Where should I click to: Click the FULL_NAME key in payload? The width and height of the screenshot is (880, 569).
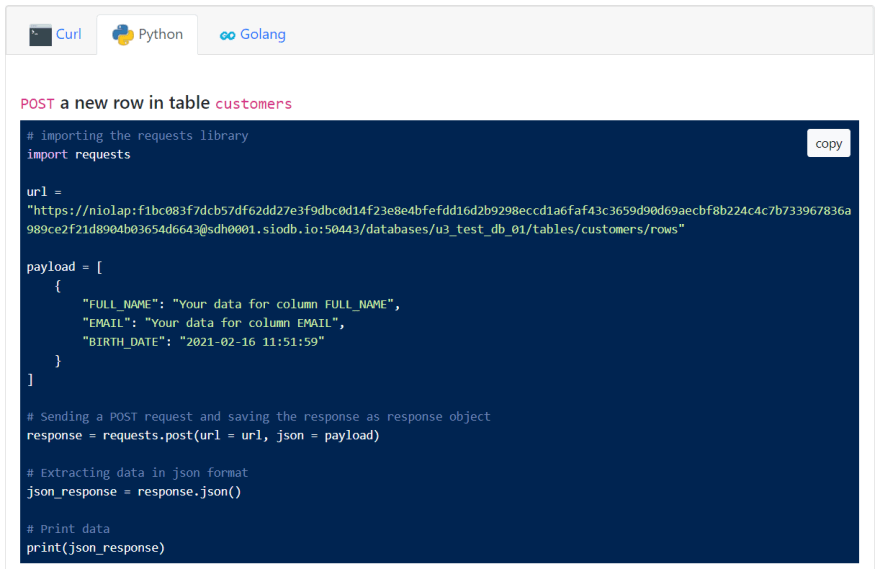[121, 304]
